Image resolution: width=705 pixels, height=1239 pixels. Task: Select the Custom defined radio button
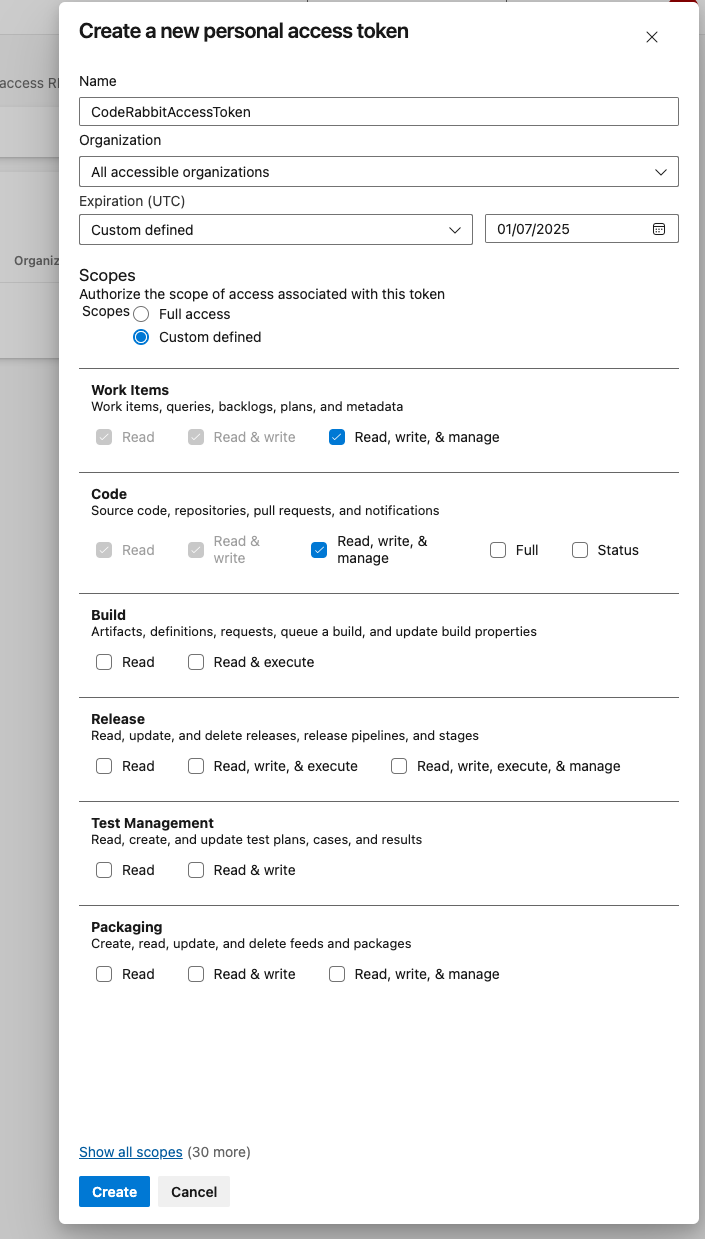tap(141, 337)
